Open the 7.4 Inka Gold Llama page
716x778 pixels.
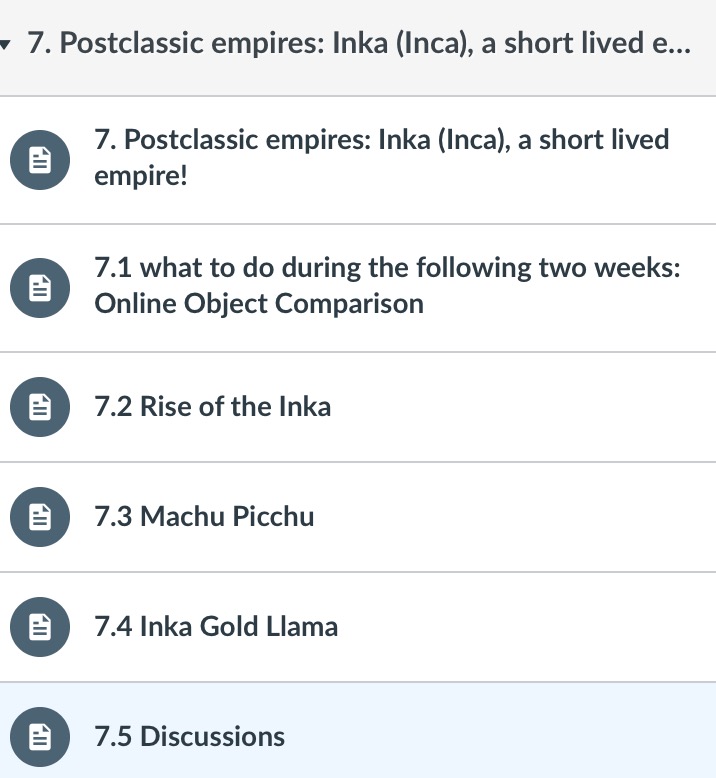216,627
